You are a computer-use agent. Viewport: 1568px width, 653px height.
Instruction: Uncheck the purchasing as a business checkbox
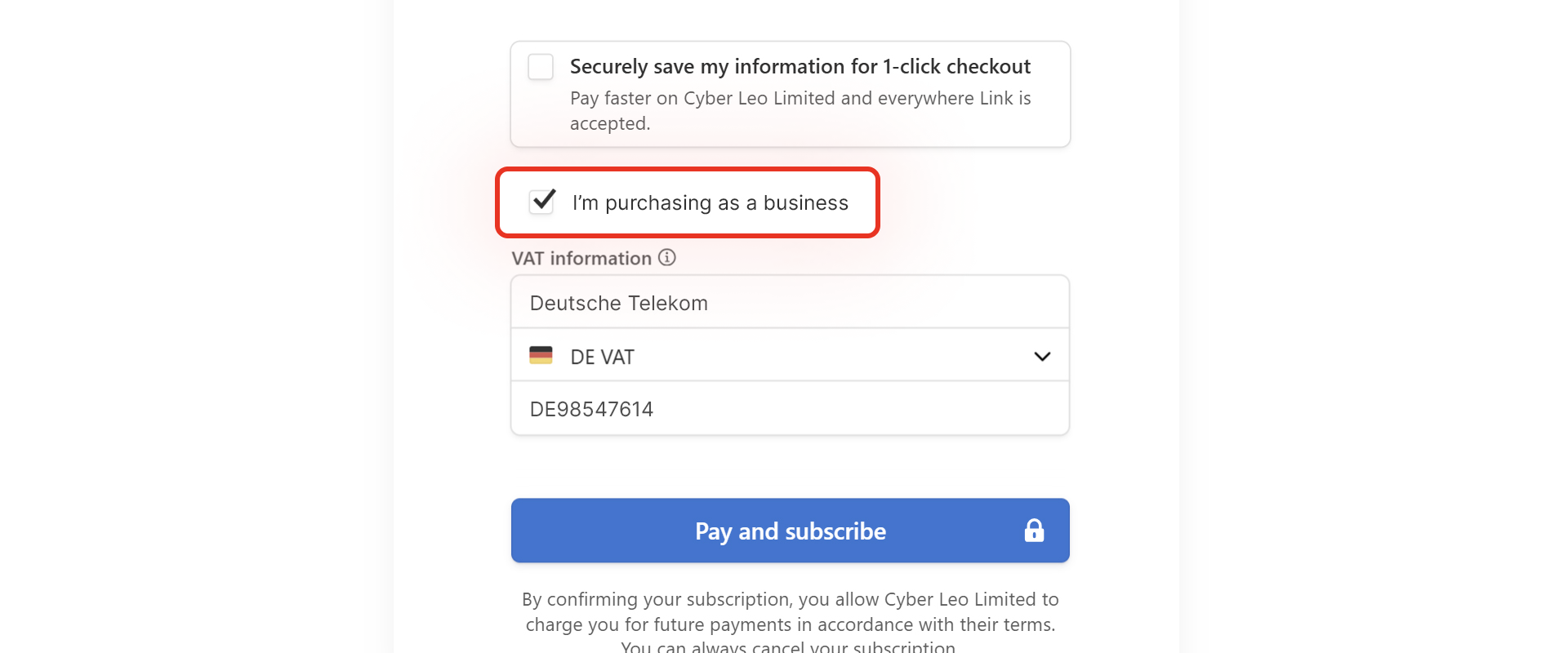point(542,202)
